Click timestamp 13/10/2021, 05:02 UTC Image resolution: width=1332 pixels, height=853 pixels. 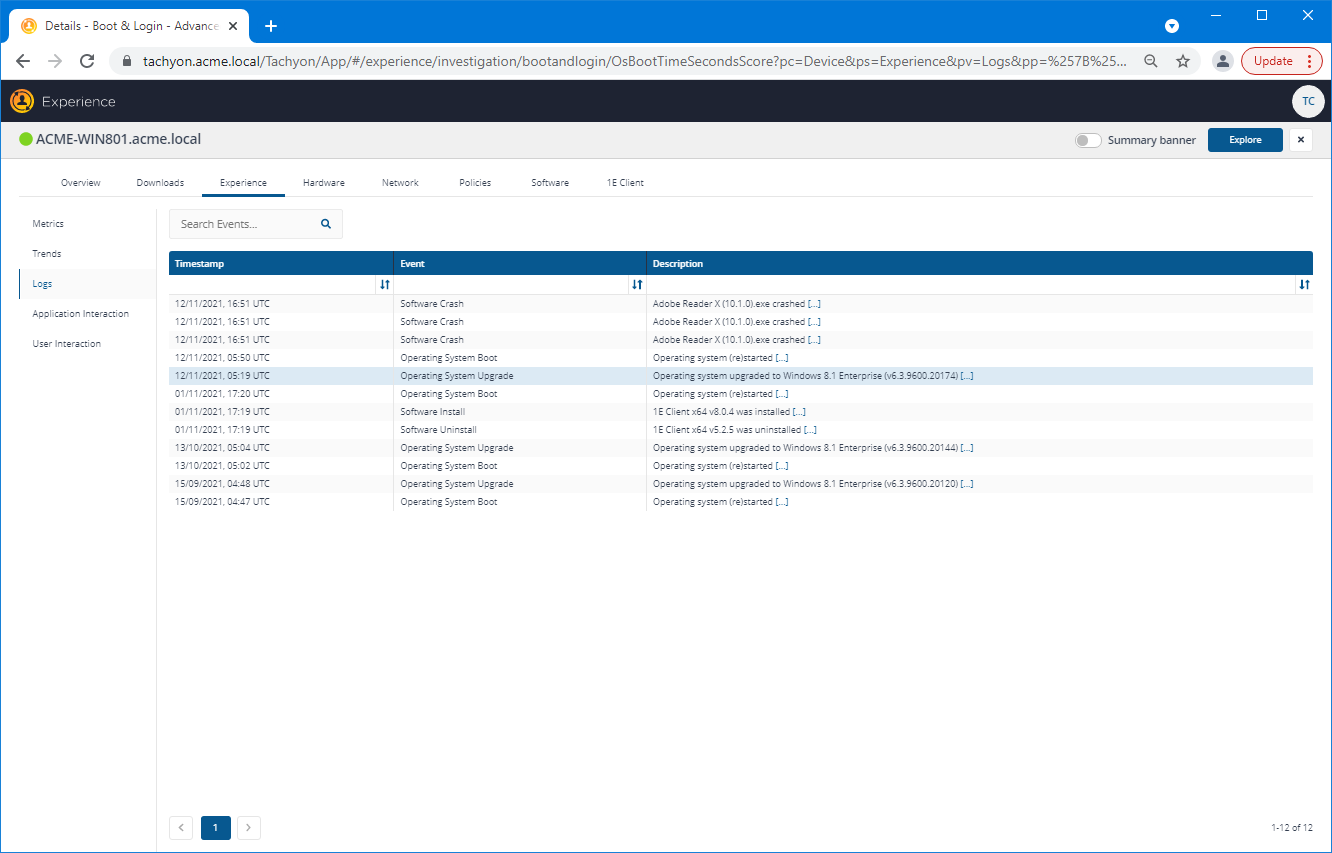click(x=222, y=466)
